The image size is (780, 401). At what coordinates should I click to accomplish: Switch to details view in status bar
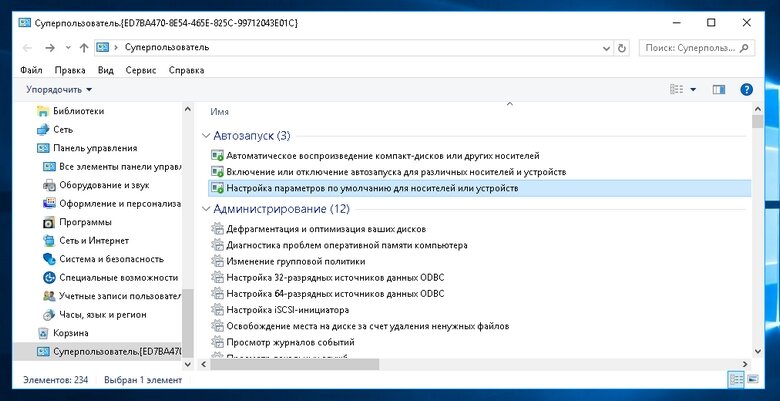(736, 380)
